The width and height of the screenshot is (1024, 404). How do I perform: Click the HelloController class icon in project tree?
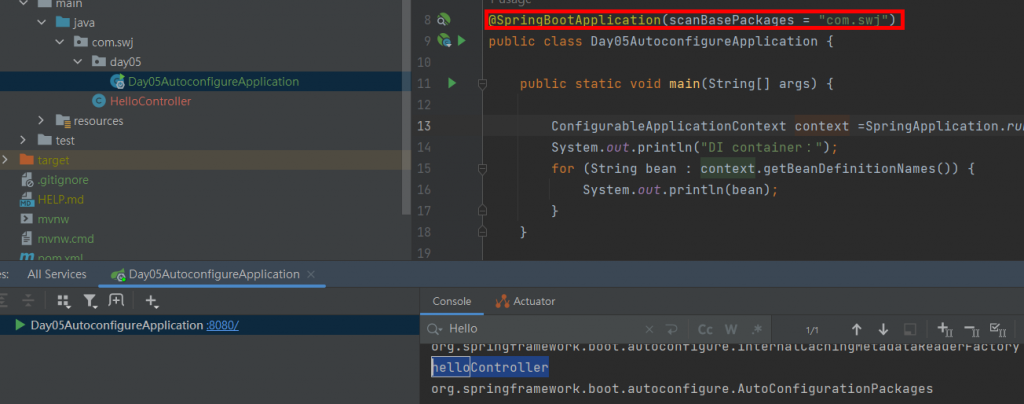[x=99, y=101]
